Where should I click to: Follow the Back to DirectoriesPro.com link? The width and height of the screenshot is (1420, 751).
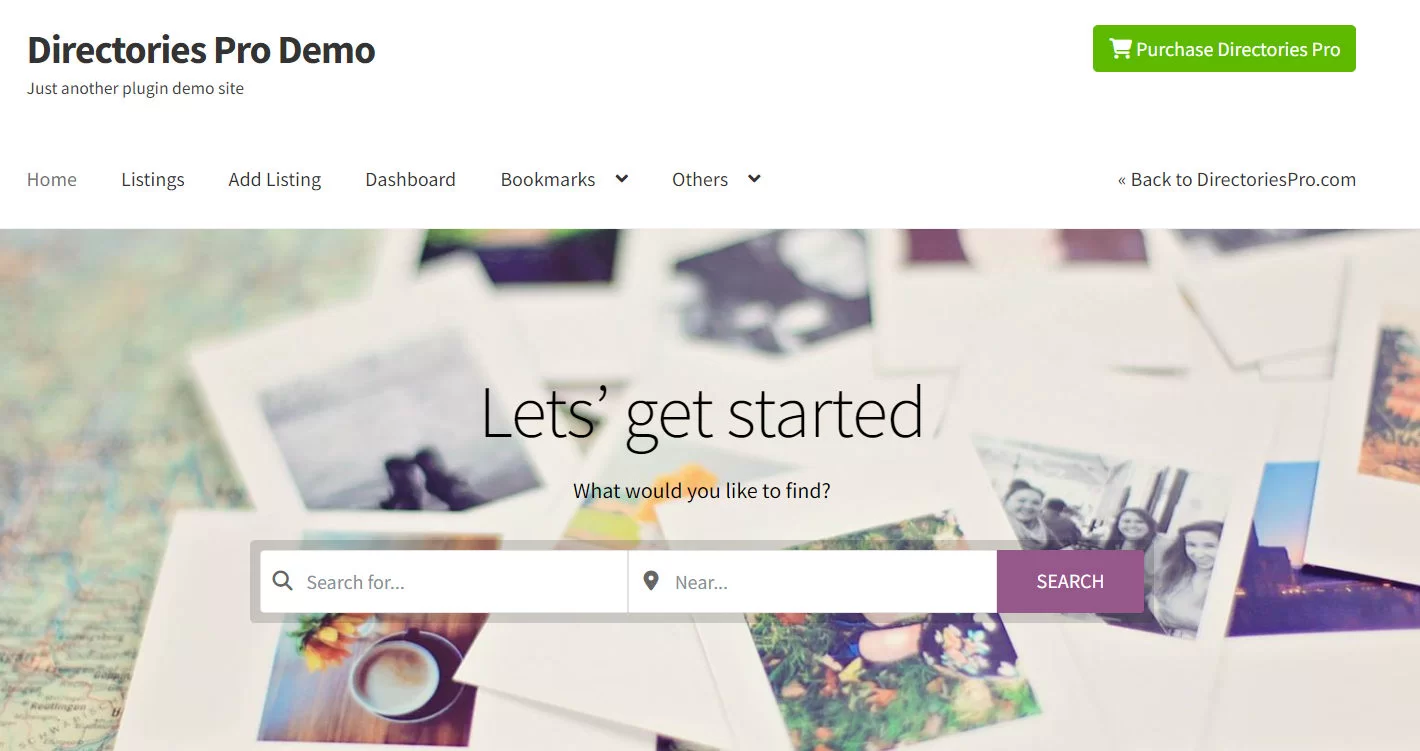(1237, 179)
